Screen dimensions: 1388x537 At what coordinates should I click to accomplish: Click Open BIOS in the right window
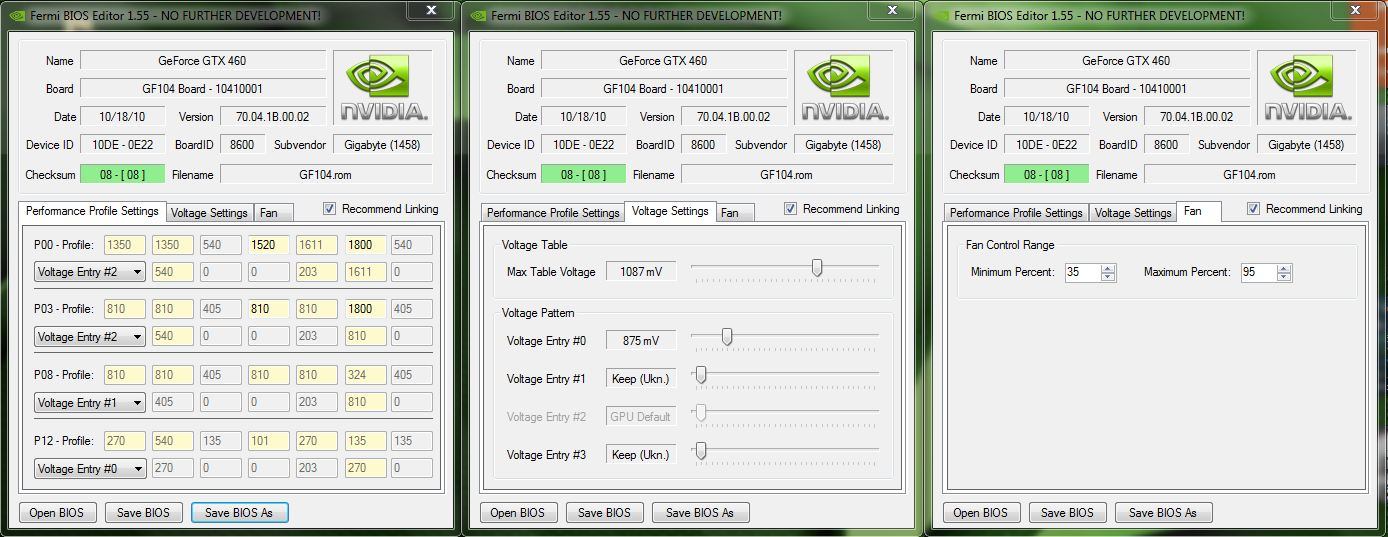coord(981,513)
